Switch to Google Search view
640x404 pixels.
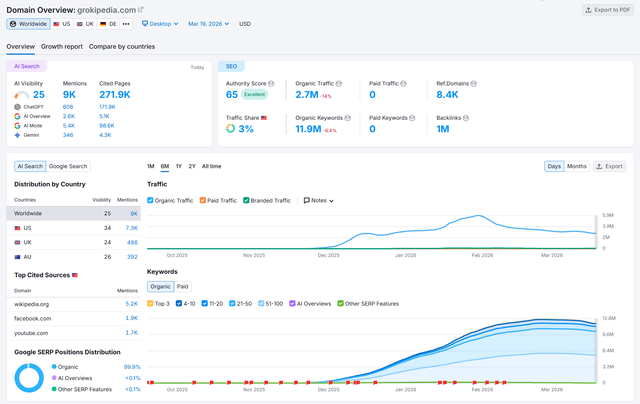coord(69,166)
